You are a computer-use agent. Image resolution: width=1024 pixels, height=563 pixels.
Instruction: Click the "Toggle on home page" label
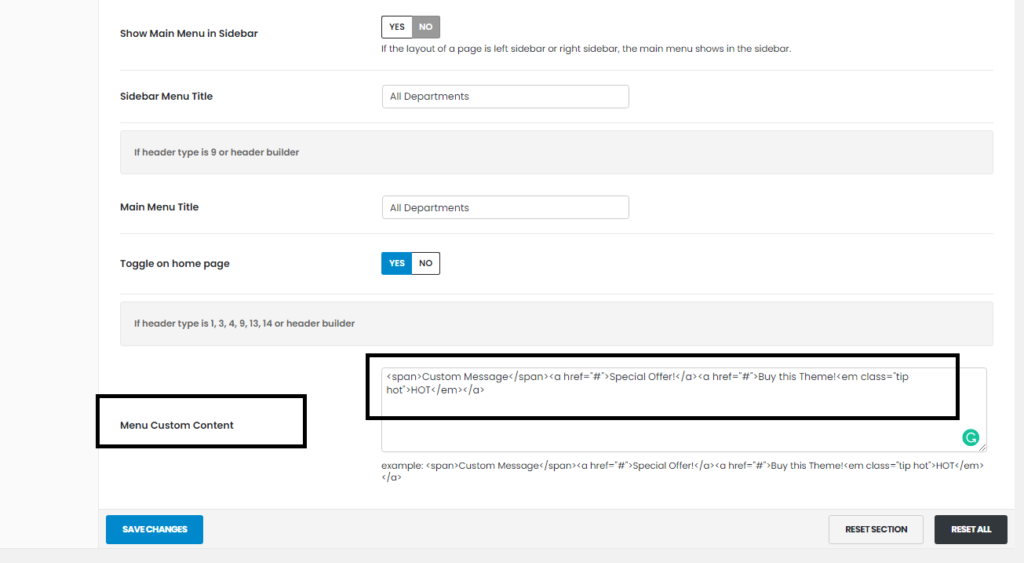(x=175, y=264)
